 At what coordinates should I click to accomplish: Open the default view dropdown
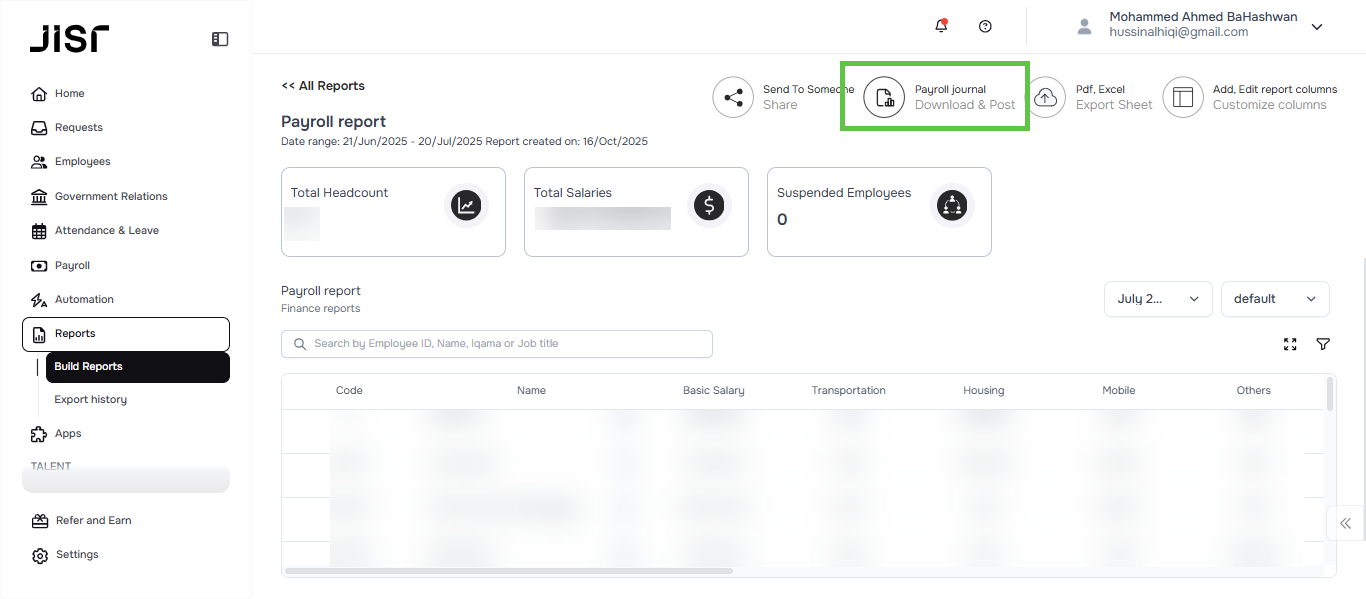(x=1275, y=299)
